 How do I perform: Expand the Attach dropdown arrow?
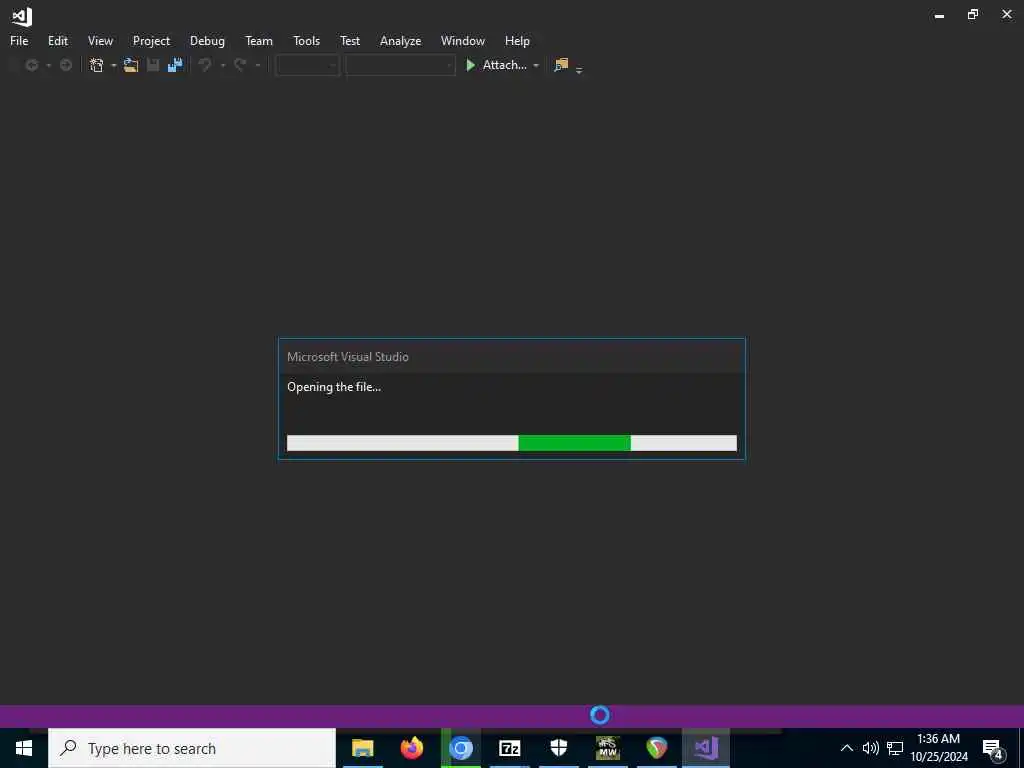click(536, 65)
